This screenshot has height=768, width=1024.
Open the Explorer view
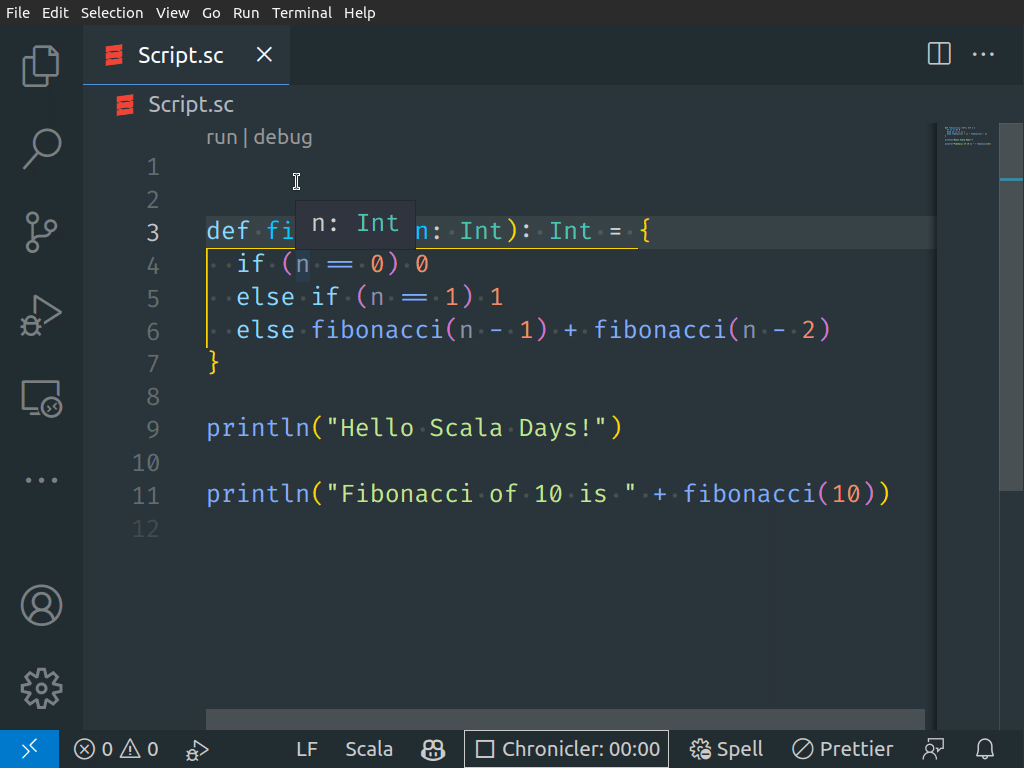click(41, 66)
